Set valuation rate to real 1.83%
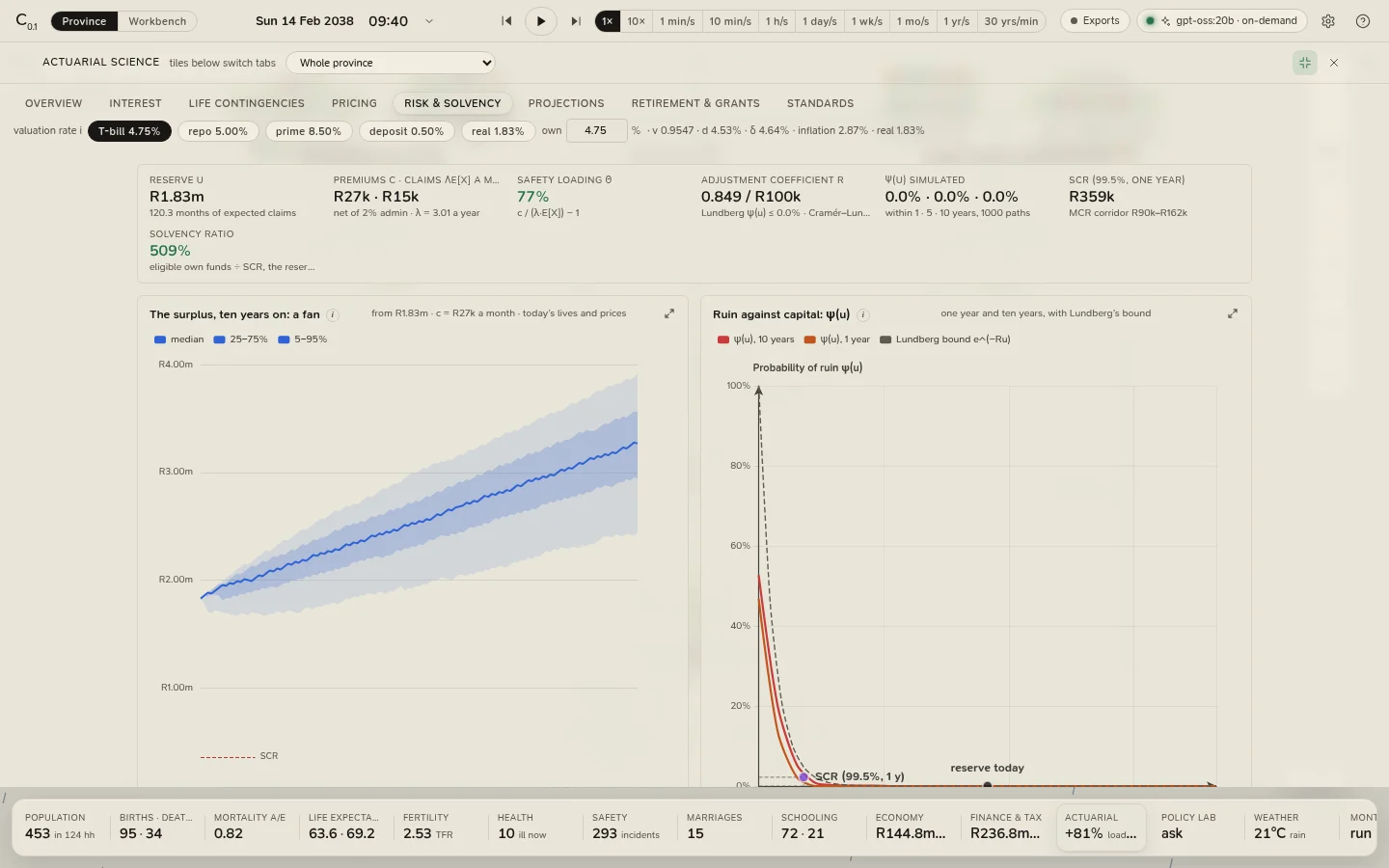 [498, 131]
